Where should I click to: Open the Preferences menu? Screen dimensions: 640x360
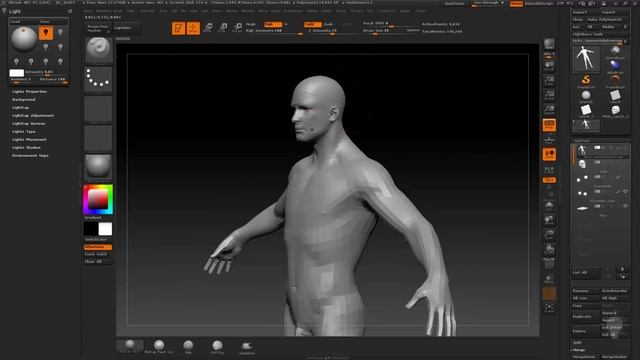(x=293, y=11)
